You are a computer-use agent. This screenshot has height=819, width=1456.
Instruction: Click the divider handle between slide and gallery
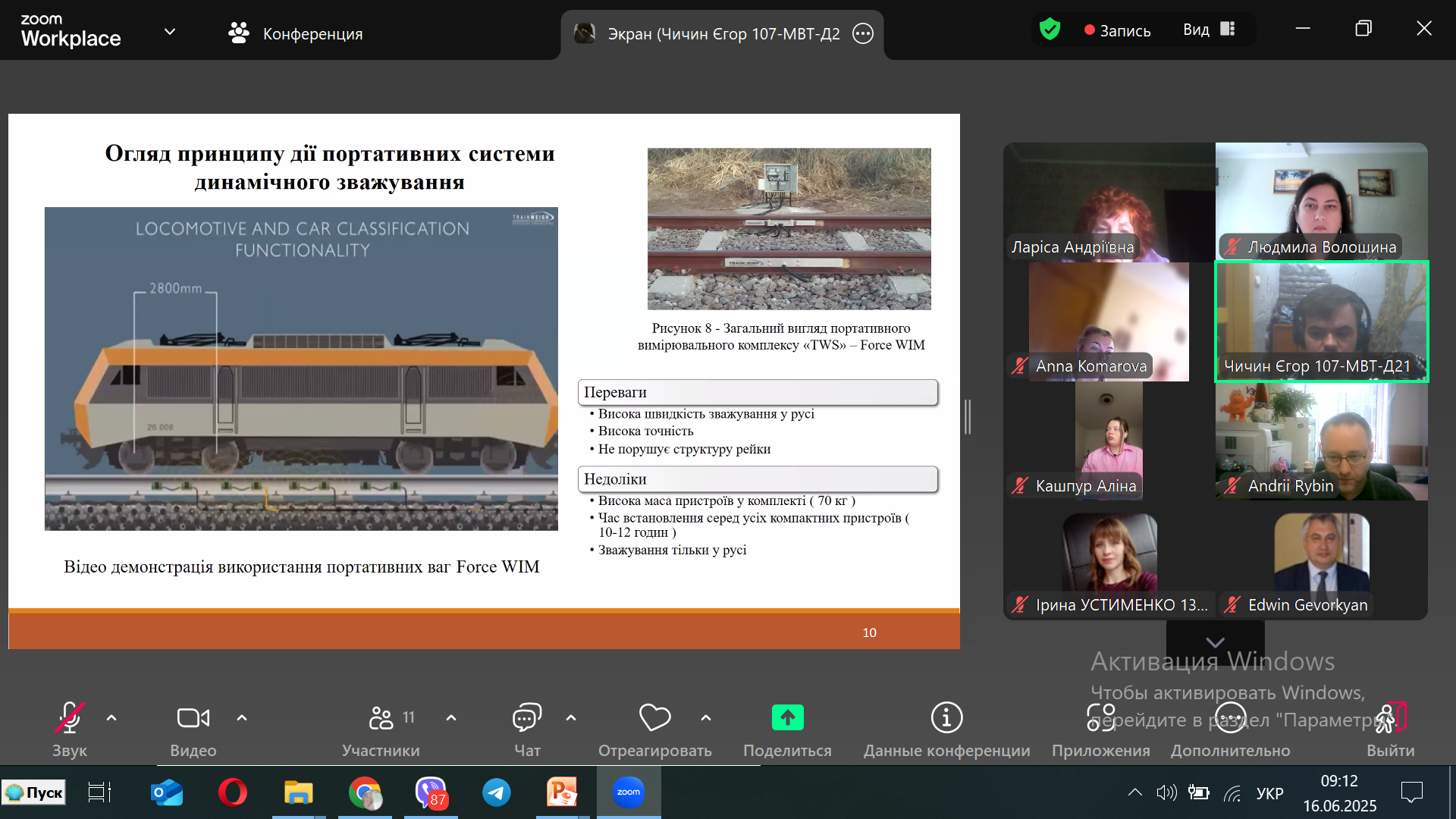967,416
